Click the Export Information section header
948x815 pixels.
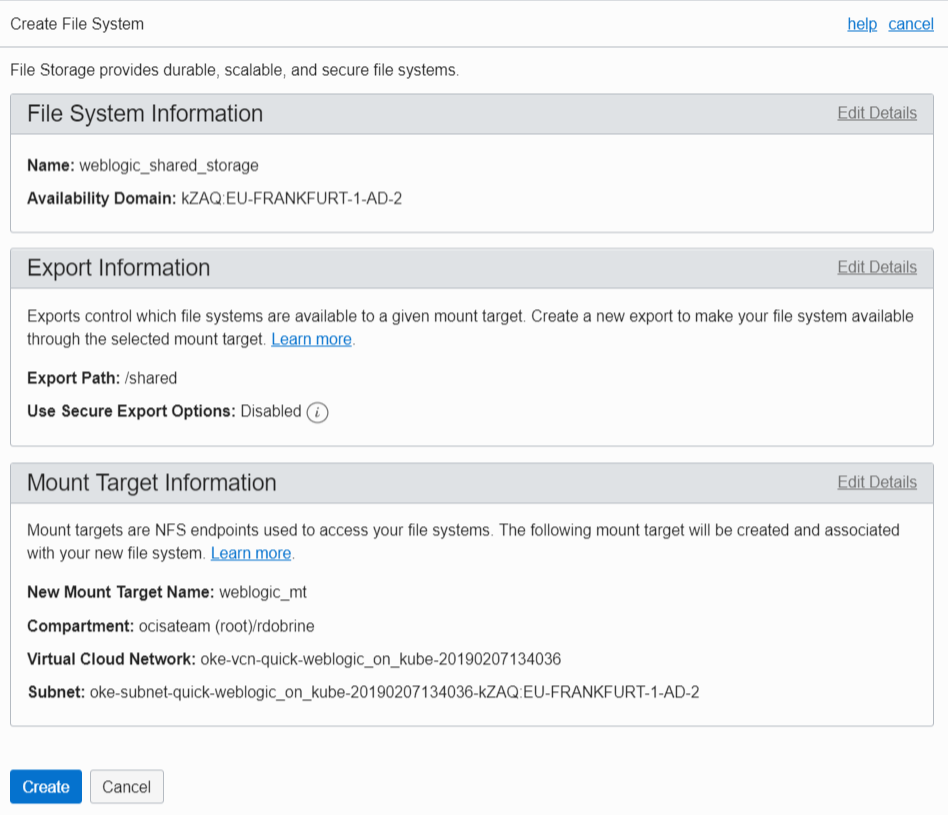click(x=118, y=268)
